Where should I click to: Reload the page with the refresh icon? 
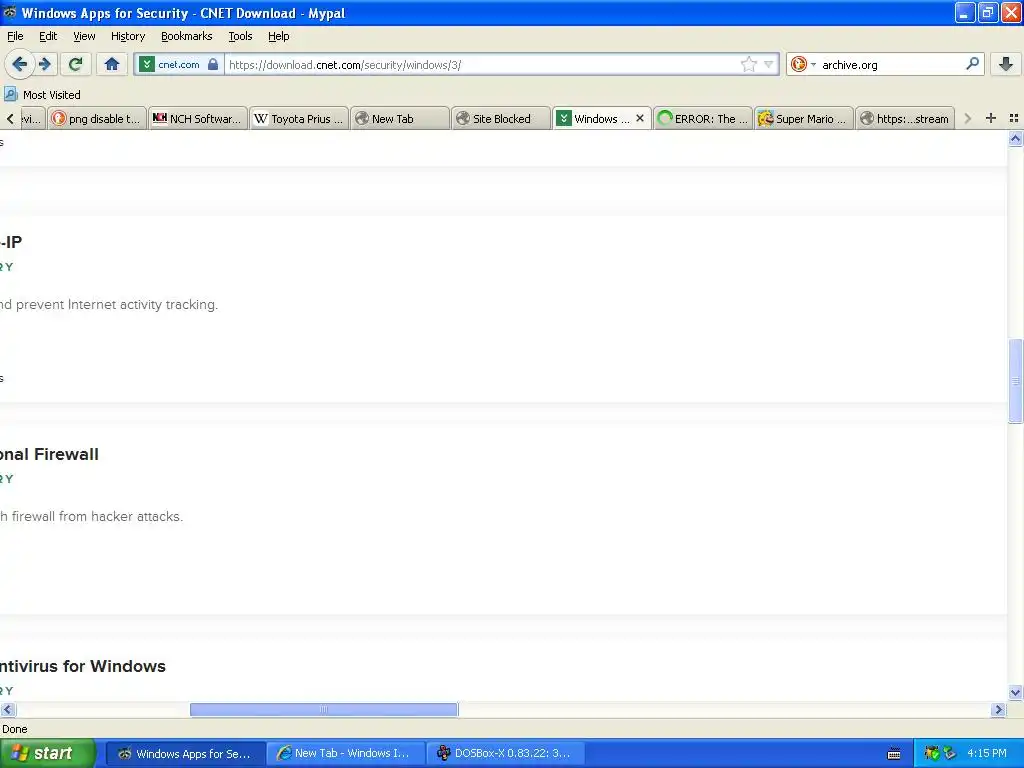[76, 64]
